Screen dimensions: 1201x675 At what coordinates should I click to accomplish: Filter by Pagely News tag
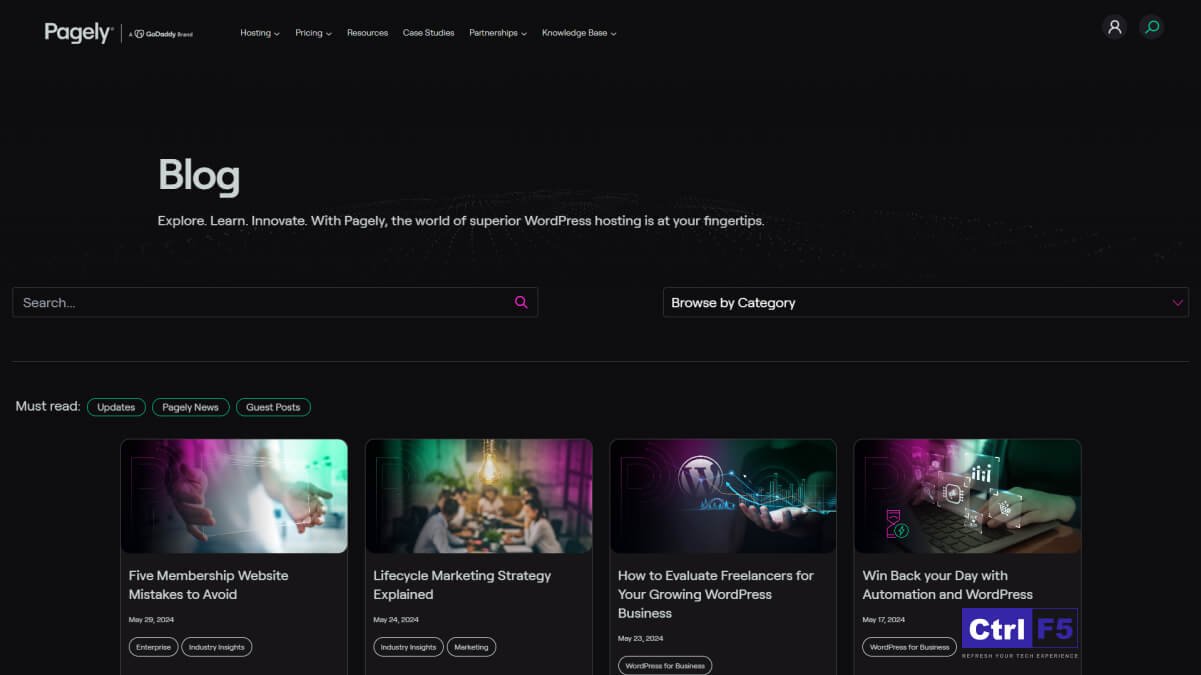190,407
